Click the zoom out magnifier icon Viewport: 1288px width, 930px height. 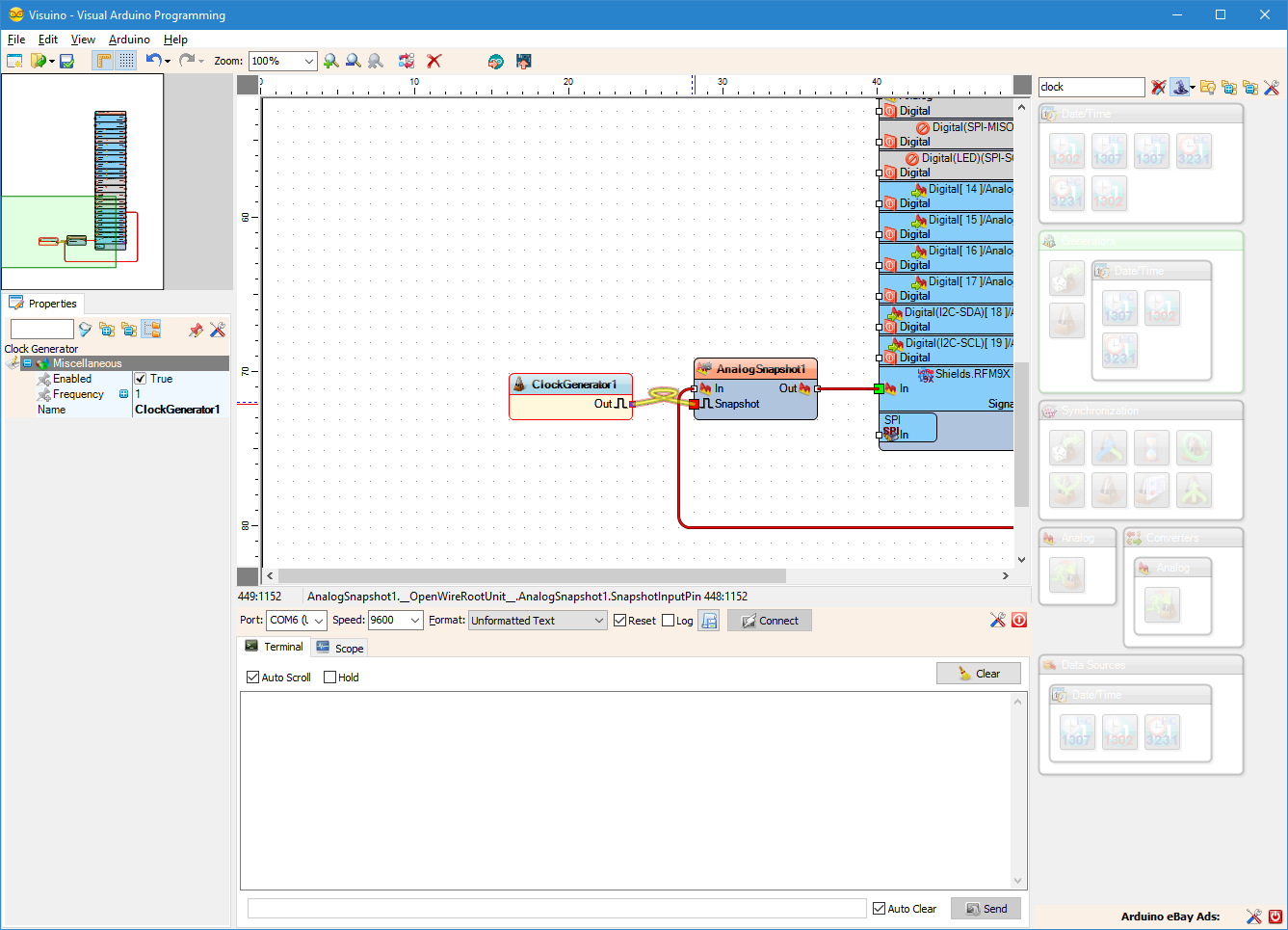point(354,61)
